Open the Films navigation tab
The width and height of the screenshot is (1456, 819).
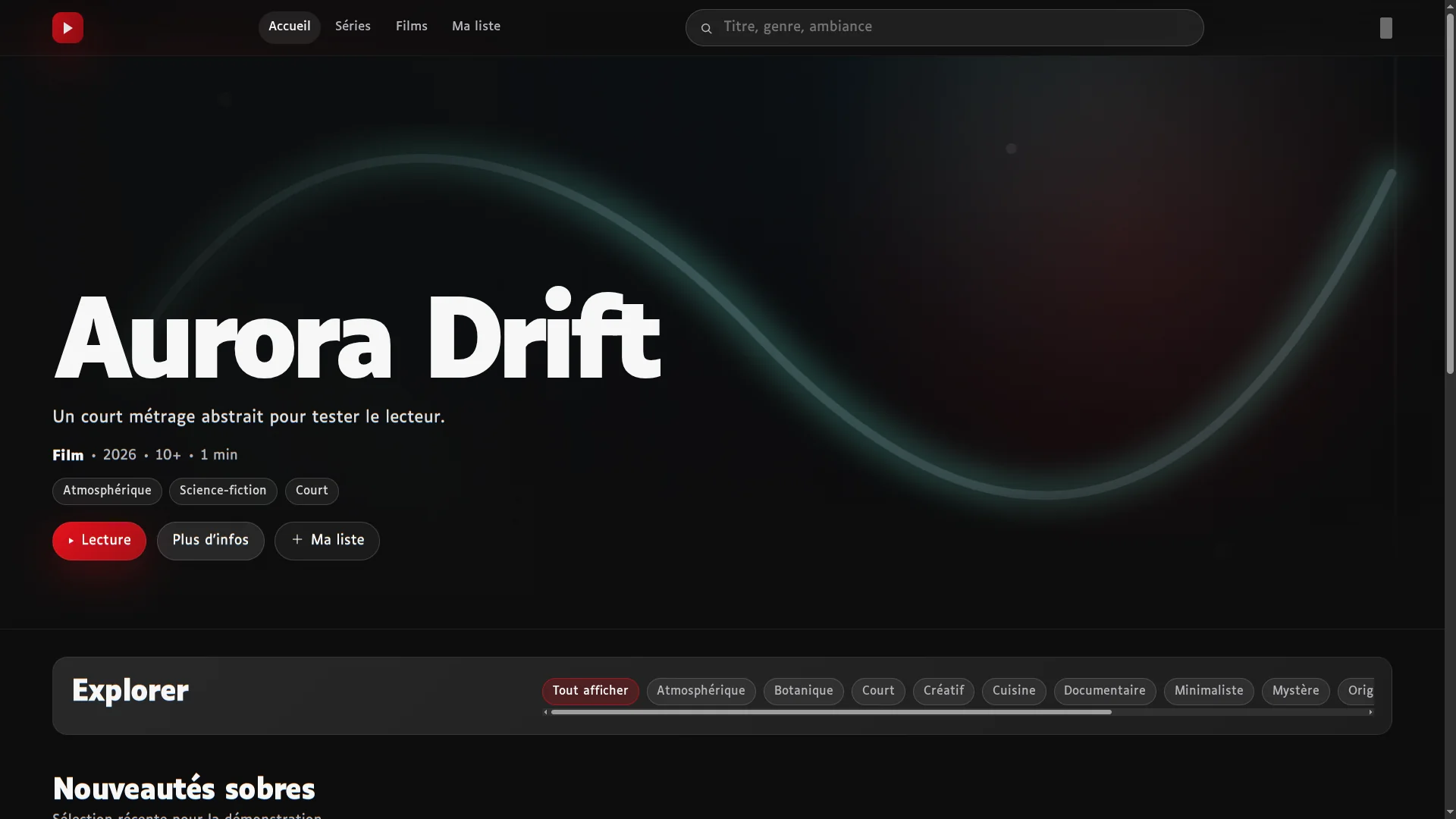click(412, 27)
